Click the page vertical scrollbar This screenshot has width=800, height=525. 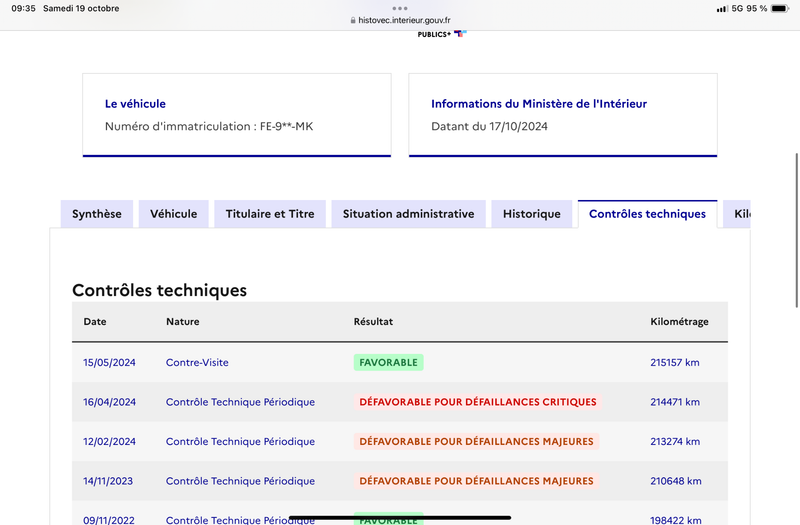coord(796,230)
